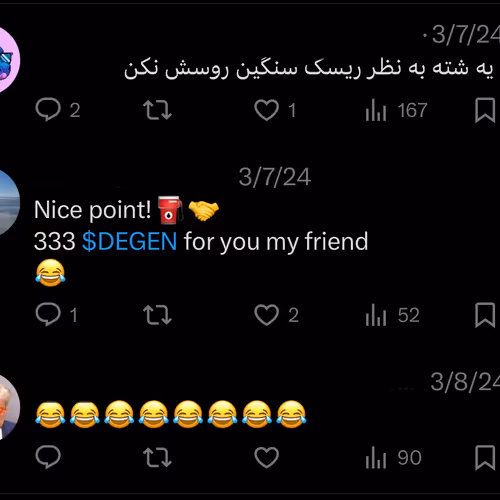Screen dimensions: 500x500
Task: View analytics showing 90 views
Action: coord(393,457)
